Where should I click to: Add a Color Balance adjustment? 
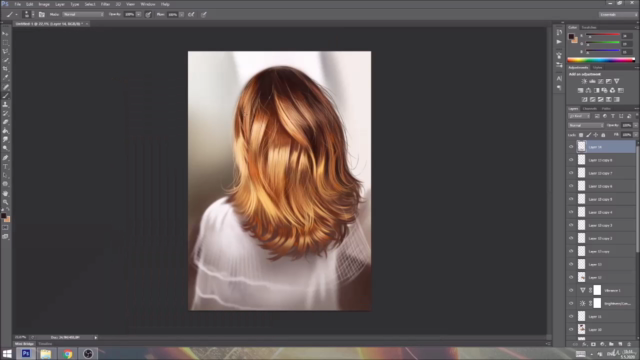point(588,91)
